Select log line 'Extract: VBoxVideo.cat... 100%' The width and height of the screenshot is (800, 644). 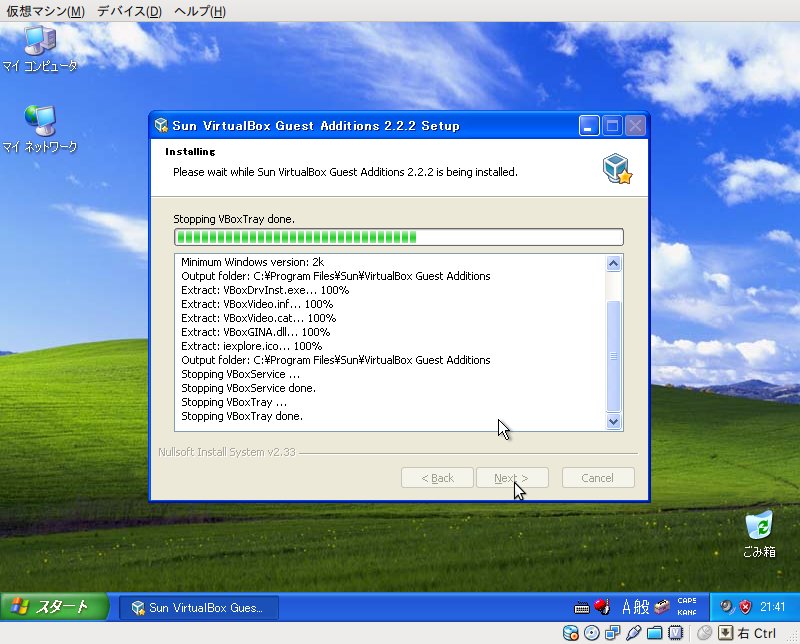point(259,318)
